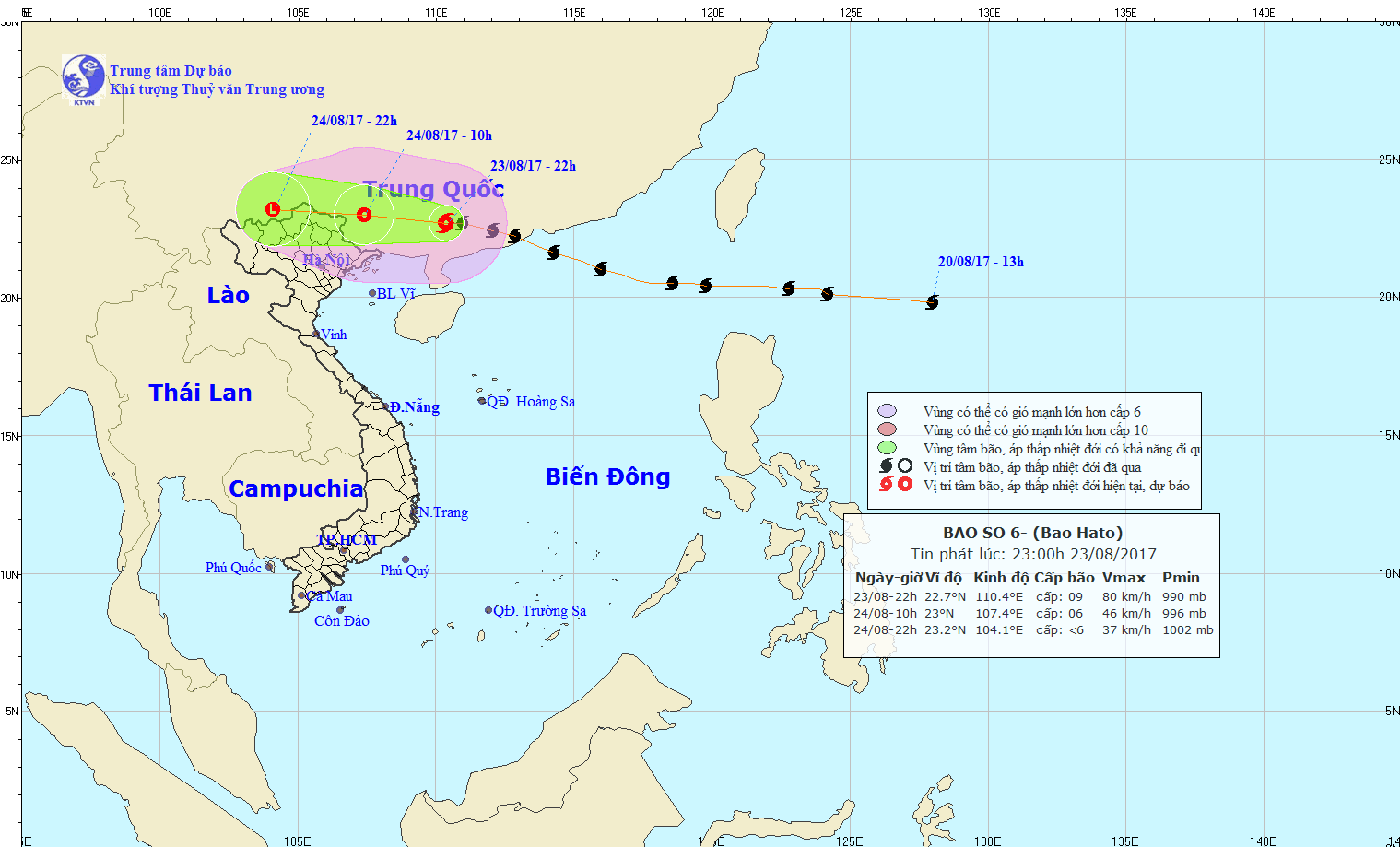Click the QĐ. Hoàng Sa marker dot

(482, 401)
